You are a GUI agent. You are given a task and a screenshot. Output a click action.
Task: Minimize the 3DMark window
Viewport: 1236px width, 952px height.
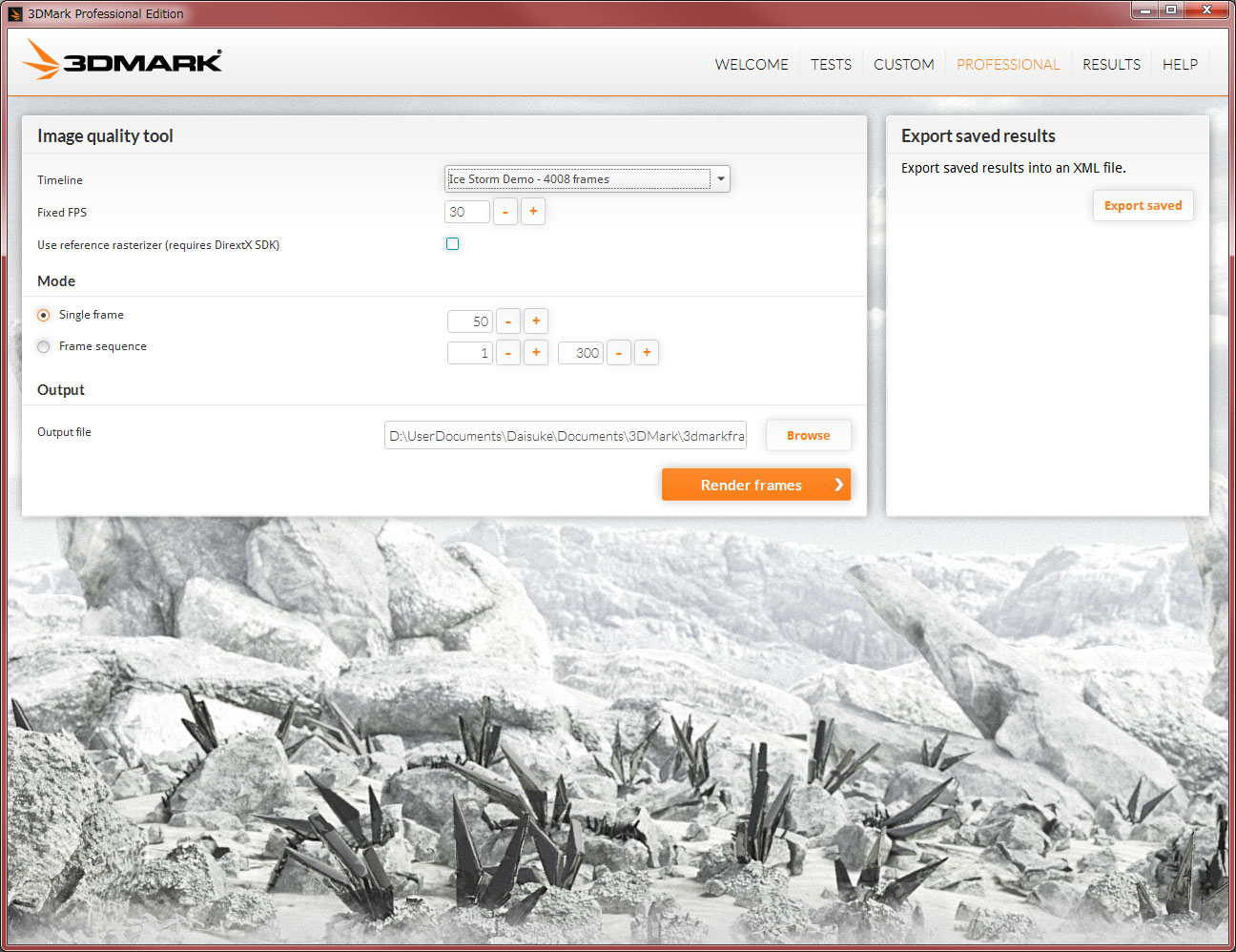pos(1144,10)
